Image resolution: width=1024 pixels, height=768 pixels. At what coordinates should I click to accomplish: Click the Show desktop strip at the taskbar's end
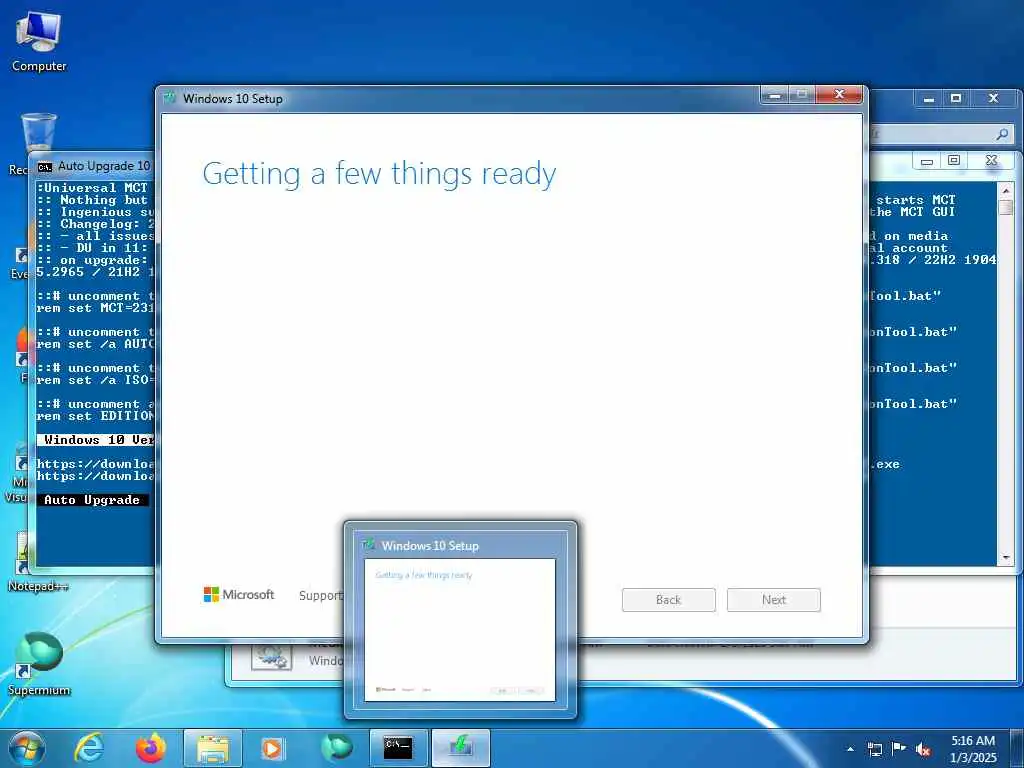[1017, 748]
